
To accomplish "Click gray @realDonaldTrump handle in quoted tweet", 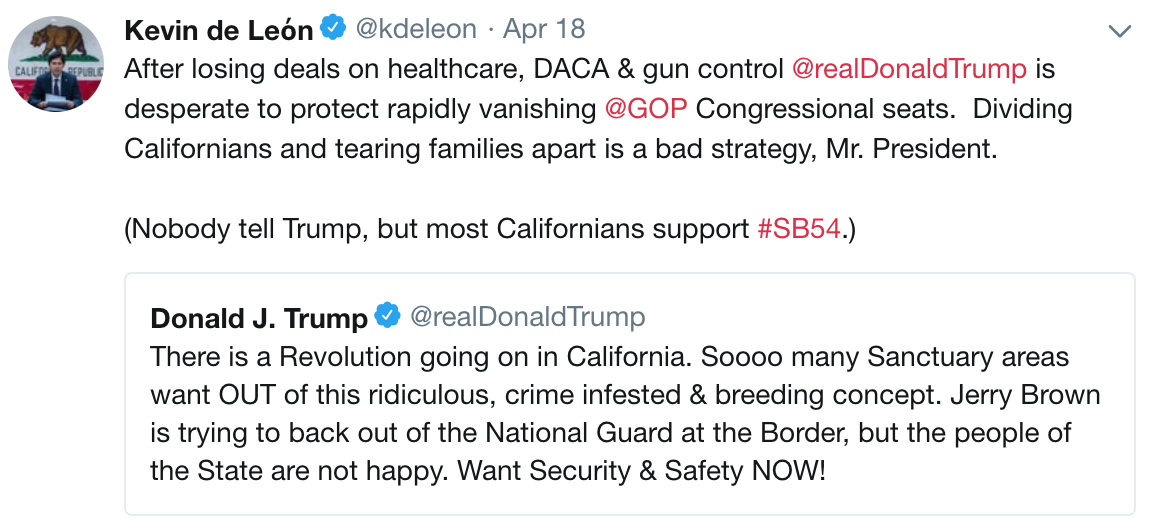I will [x=527, y=317].
